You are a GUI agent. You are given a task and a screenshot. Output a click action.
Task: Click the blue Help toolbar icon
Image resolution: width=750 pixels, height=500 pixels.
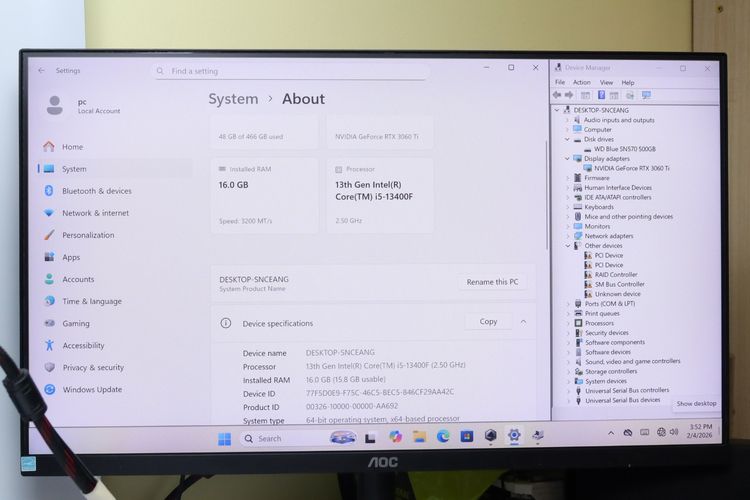point(601,95)
